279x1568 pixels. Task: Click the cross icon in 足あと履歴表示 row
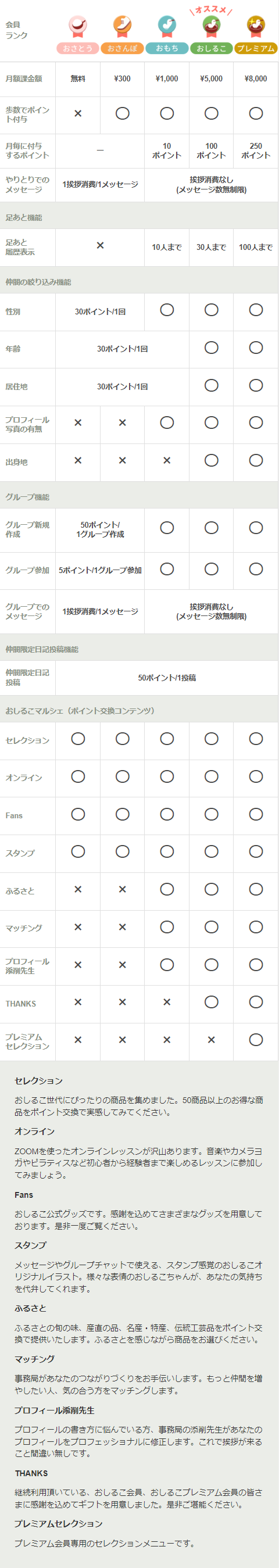[100, 245]
